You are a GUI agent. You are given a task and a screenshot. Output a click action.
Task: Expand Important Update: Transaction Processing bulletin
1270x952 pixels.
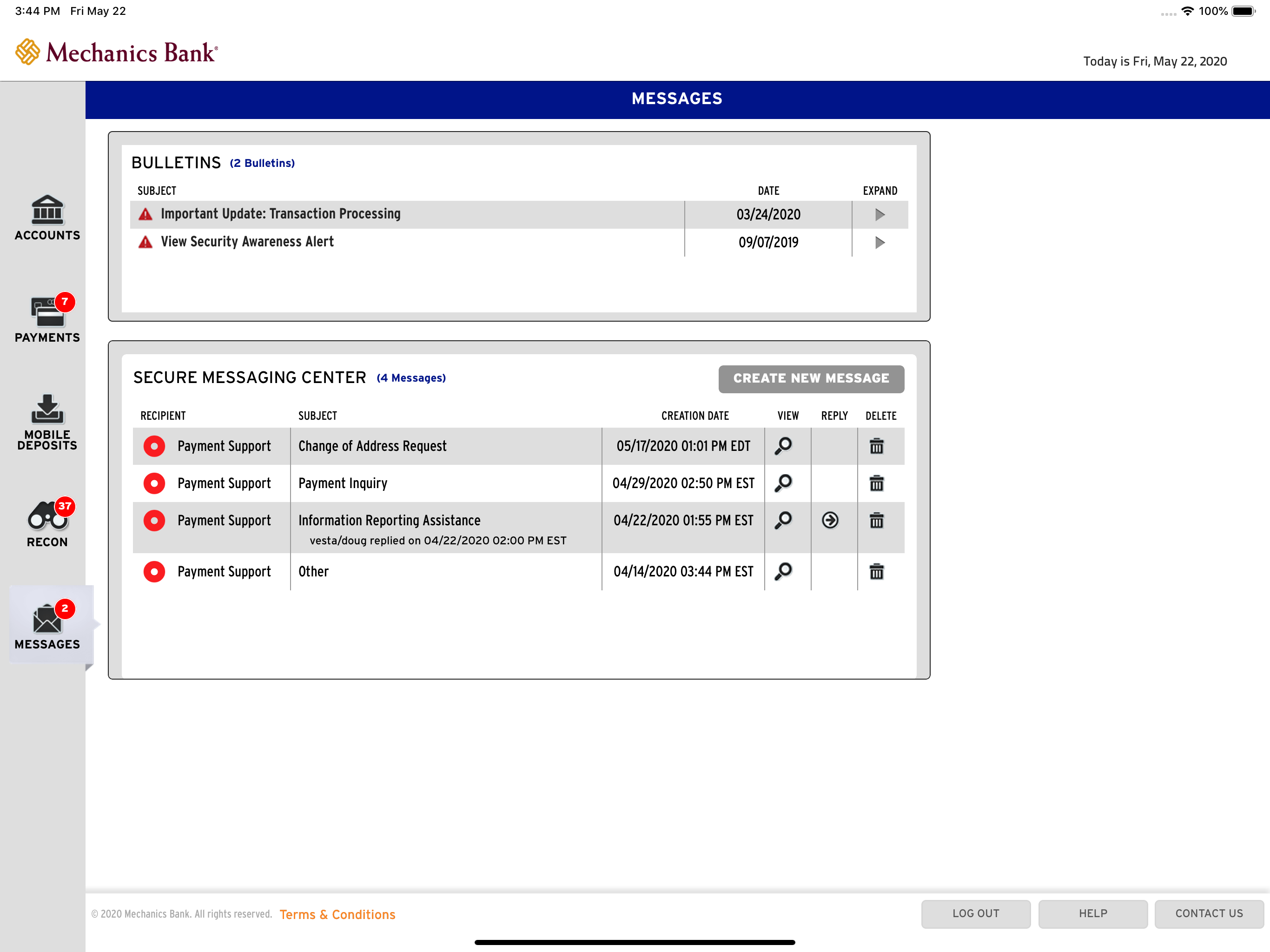click(880, 215)
